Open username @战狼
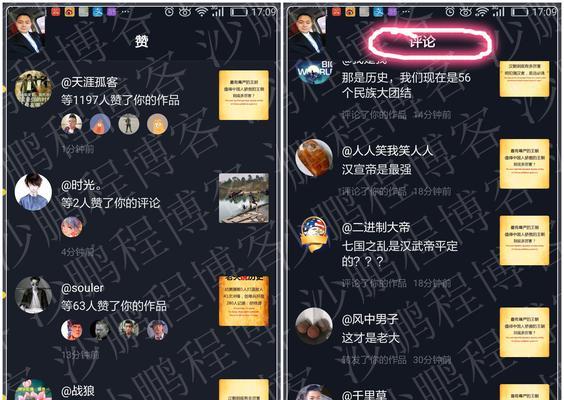The image size is (564, 400). click(78, 391)
